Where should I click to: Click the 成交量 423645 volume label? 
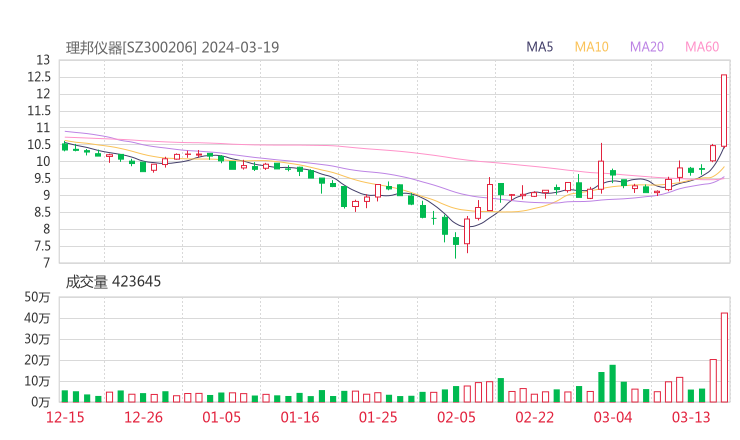pyautogui.click(x=113, y=281)
